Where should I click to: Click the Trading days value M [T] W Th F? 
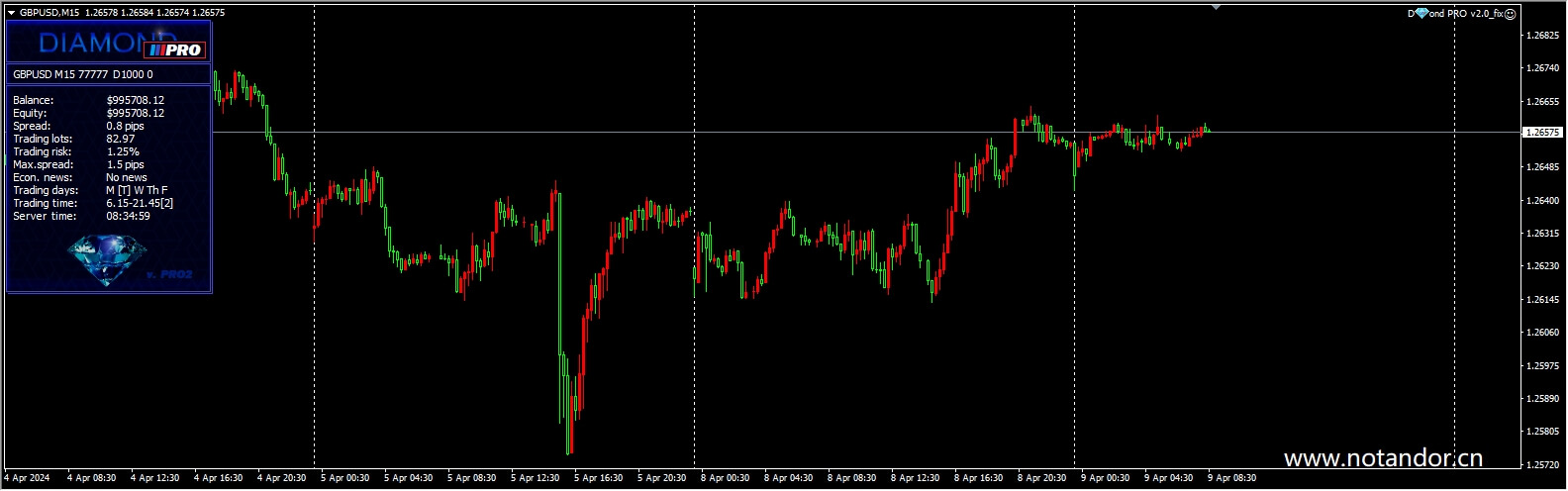(137, 190)
